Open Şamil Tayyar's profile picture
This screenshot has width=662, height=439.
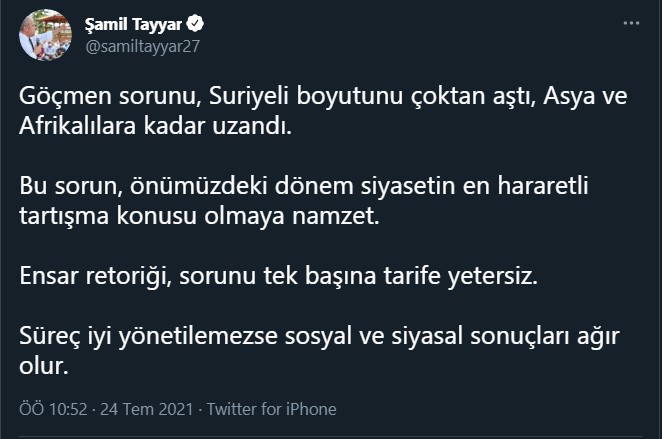pyautogui.click(x=45, y=35)
